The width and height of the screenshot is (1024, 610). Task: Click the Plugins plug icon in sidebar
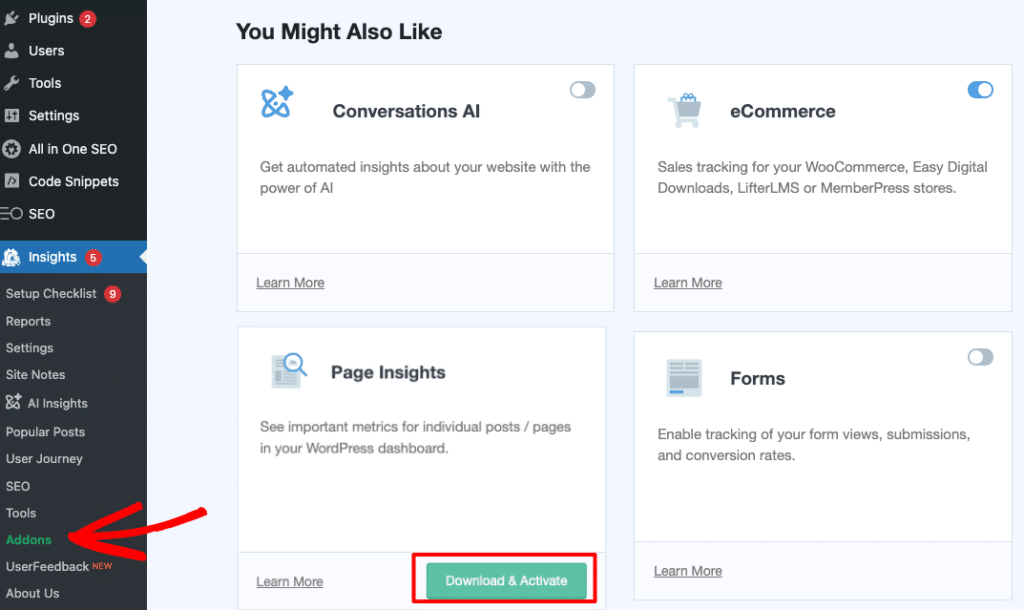[11, 18]
